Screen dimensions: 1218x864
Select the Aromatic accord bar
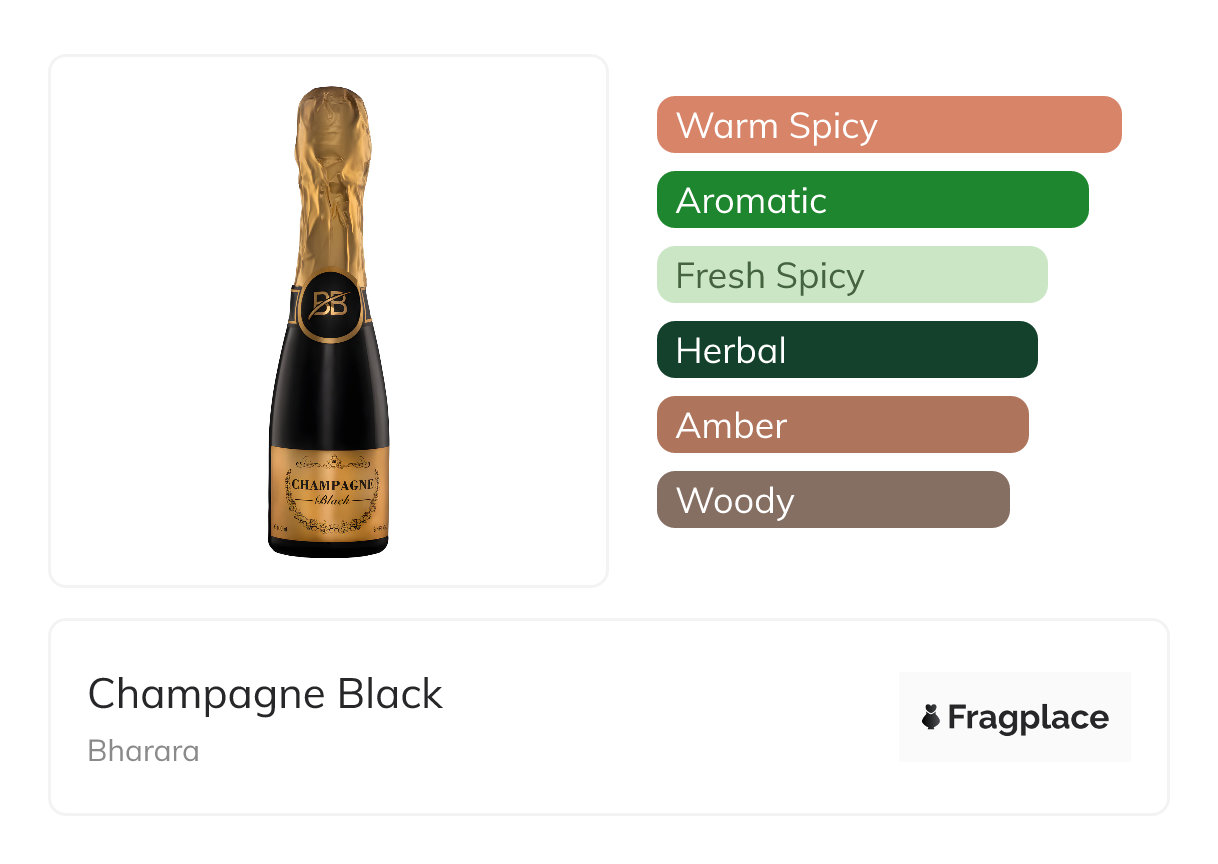(x=872, y=200)
